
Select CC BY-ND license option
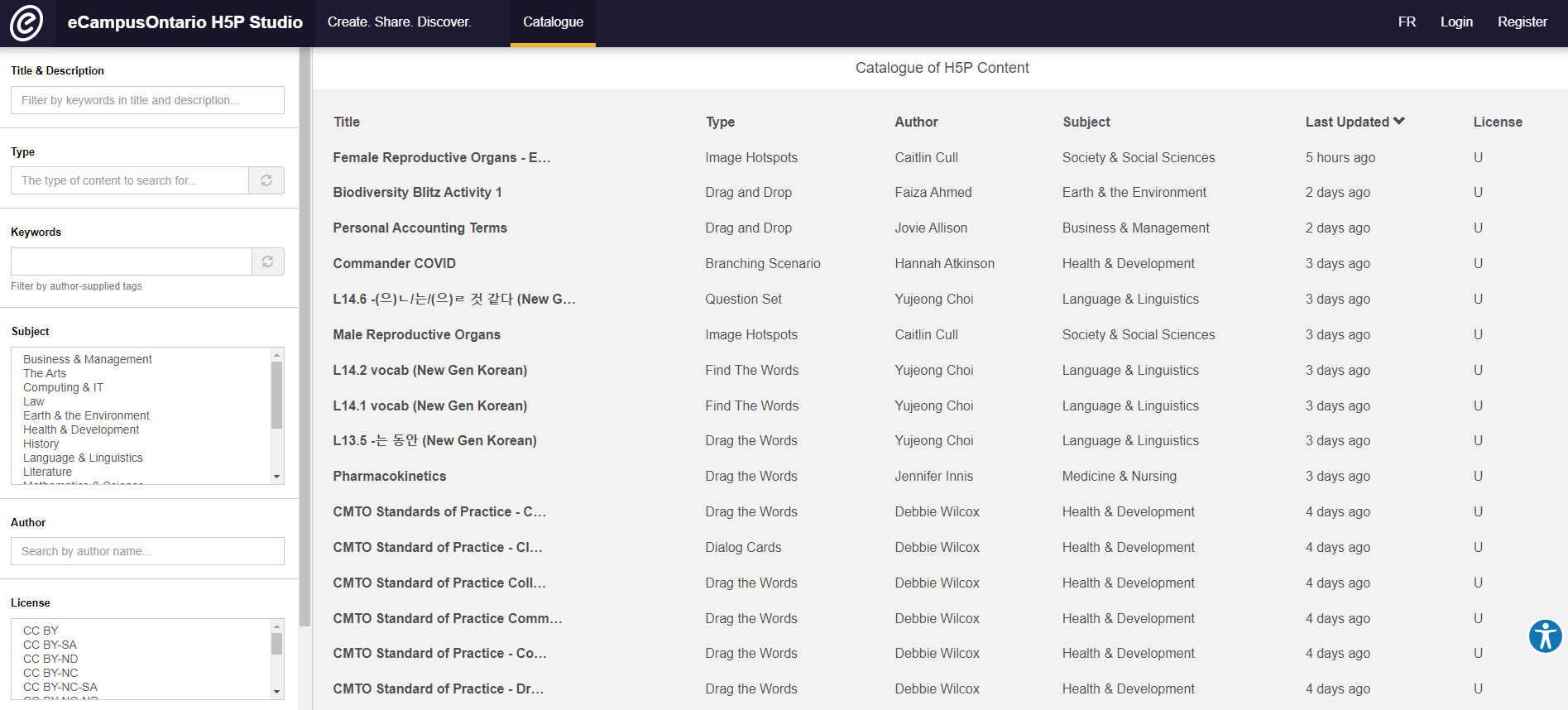50,659
